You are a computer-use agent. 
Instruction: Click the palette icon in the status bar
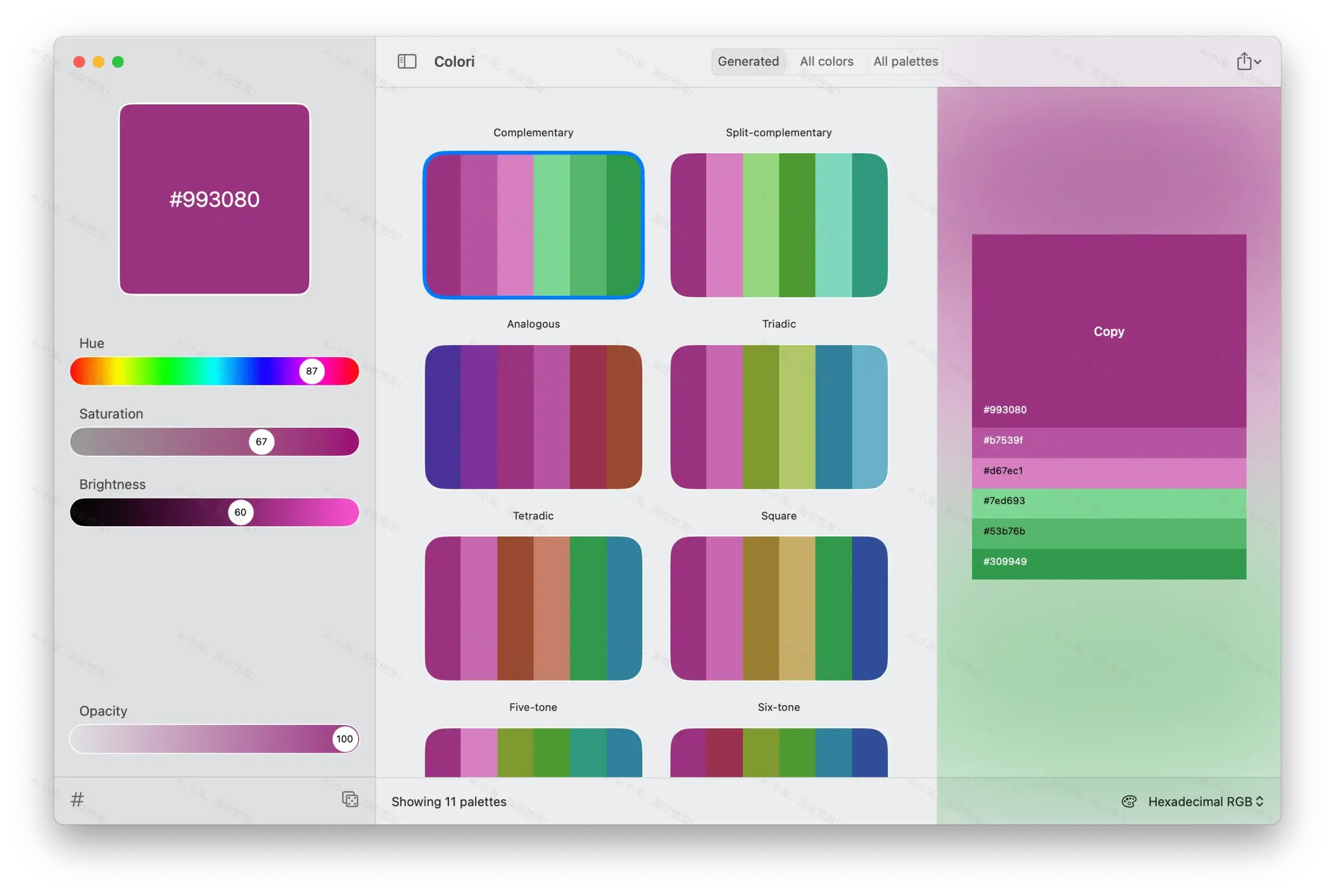click(1130, 801)
